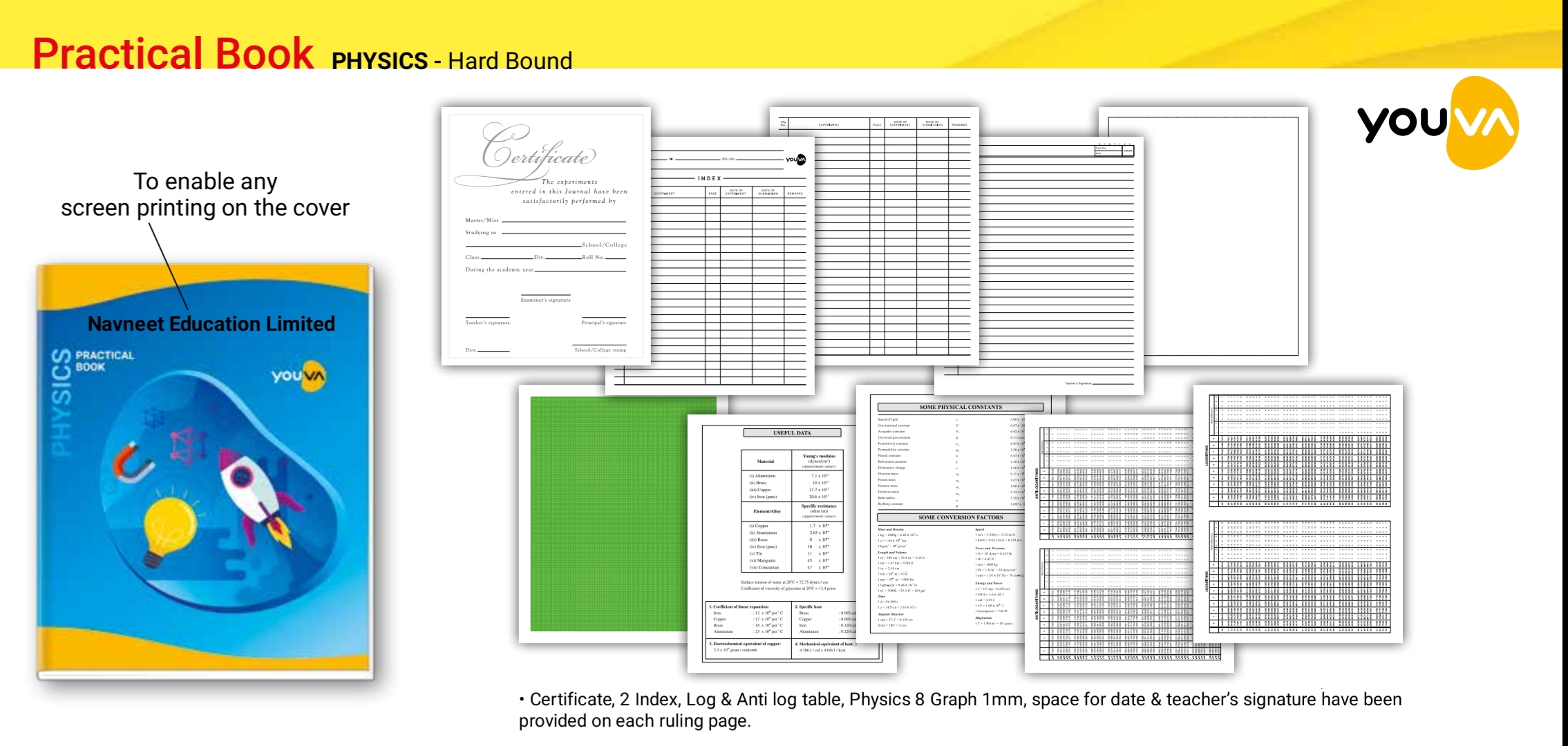This screenshot has width=1568, height=746.
Task: Open the Logarithms table page thumbnail
Action: (1298, 515)
